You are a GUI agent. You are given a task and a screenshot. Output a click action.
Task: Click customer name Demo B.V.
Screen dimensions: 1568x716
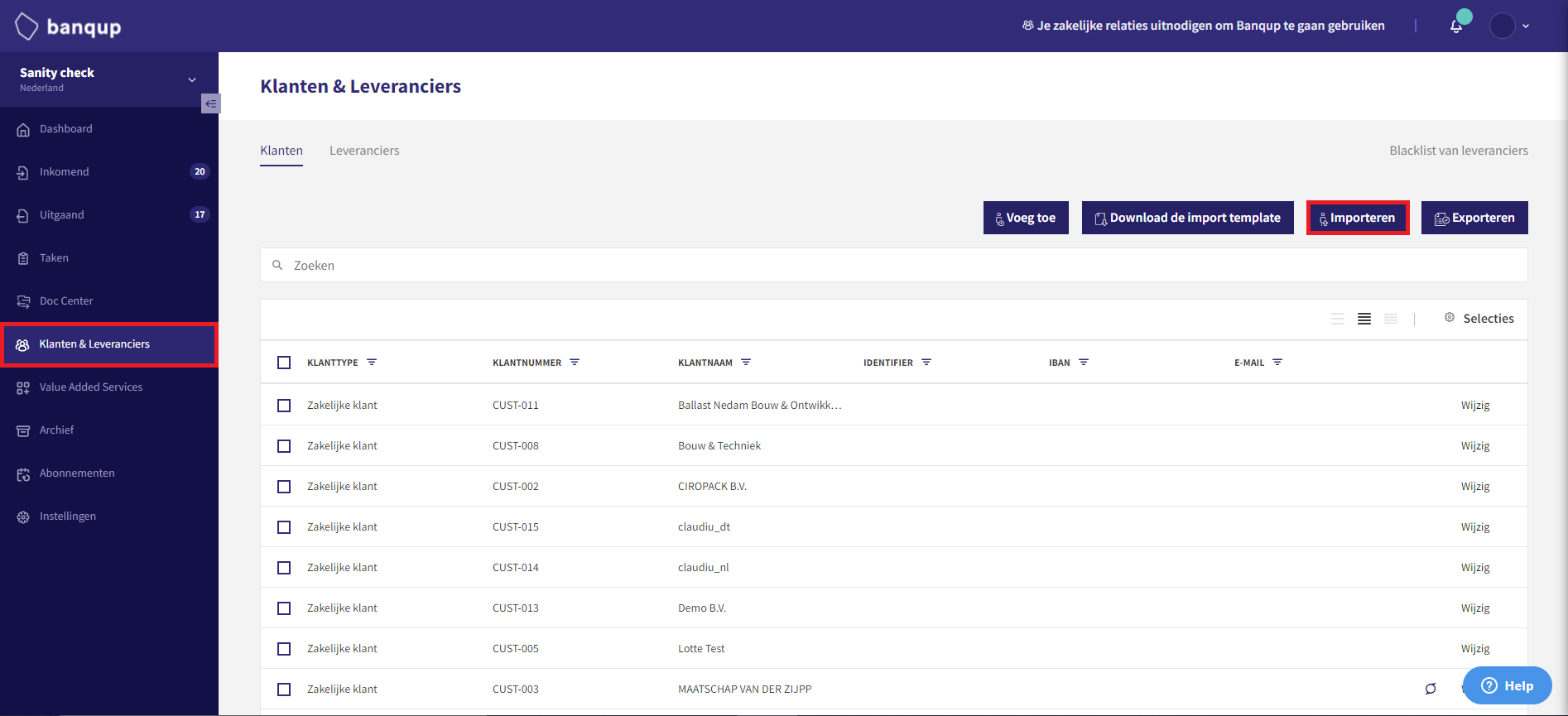(x=702, y=608)
